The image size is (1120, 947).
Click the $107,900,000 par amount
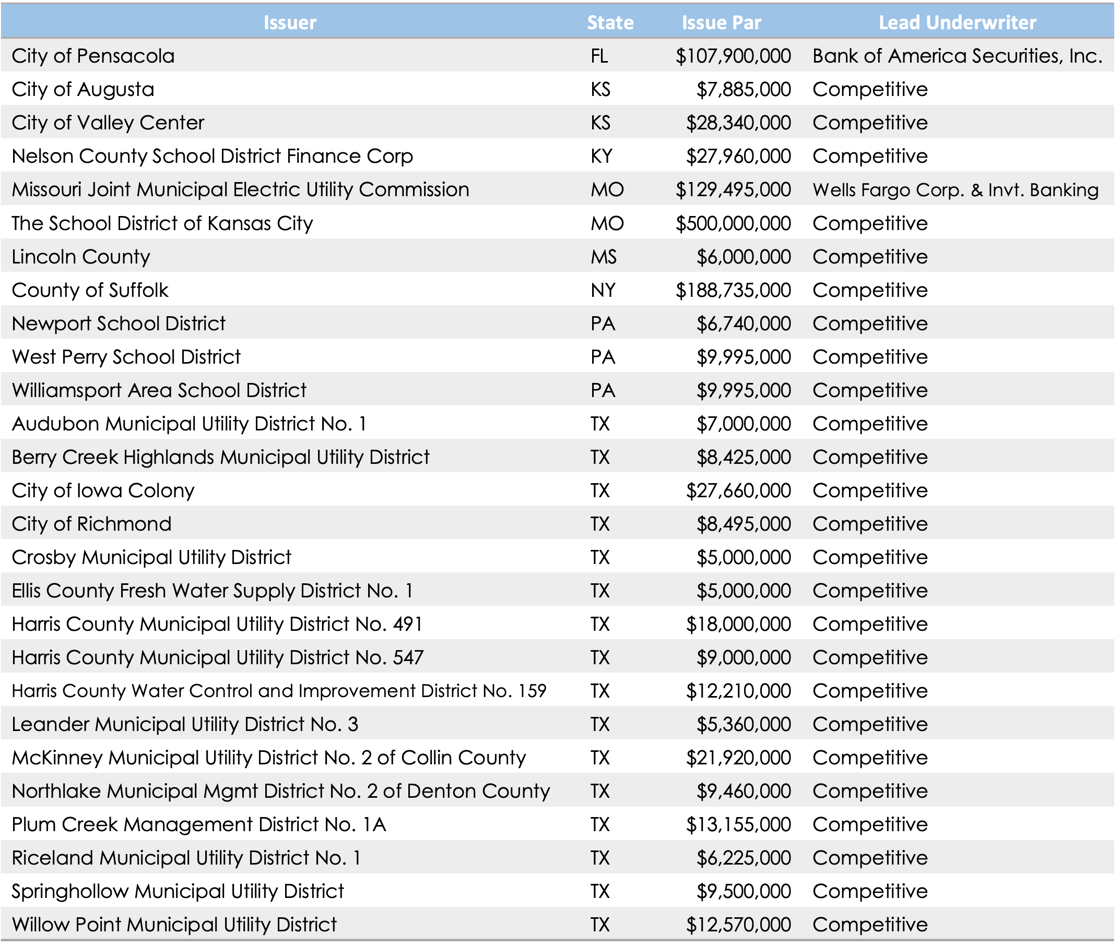point(733,56)
